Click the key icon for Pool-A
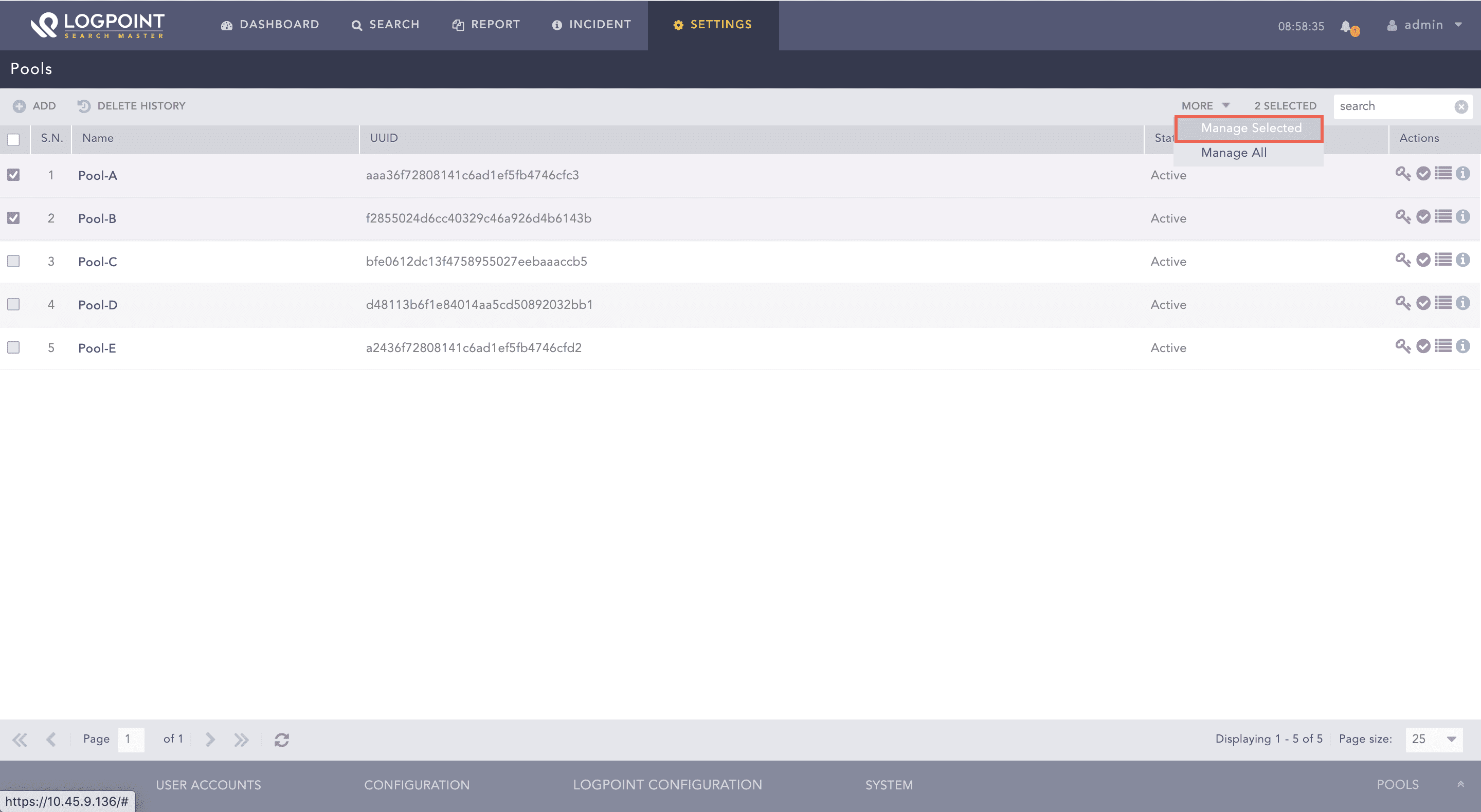The width and height of the screenshot is (1481, 812). click(x=1403, y=174)
